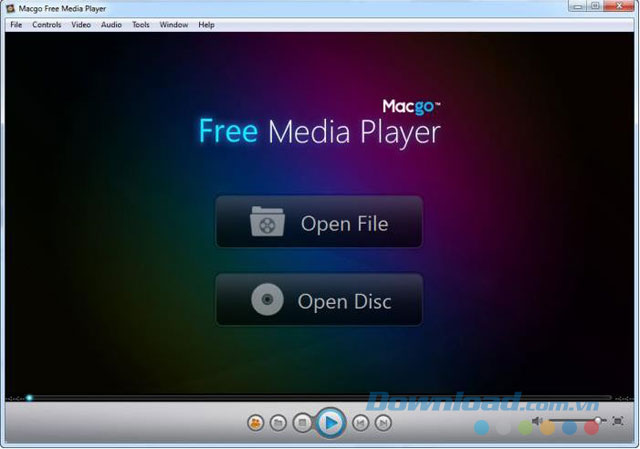Click the large Open Disc button
Viewport: 640px width, 449px height.
(x=319, y=300)
